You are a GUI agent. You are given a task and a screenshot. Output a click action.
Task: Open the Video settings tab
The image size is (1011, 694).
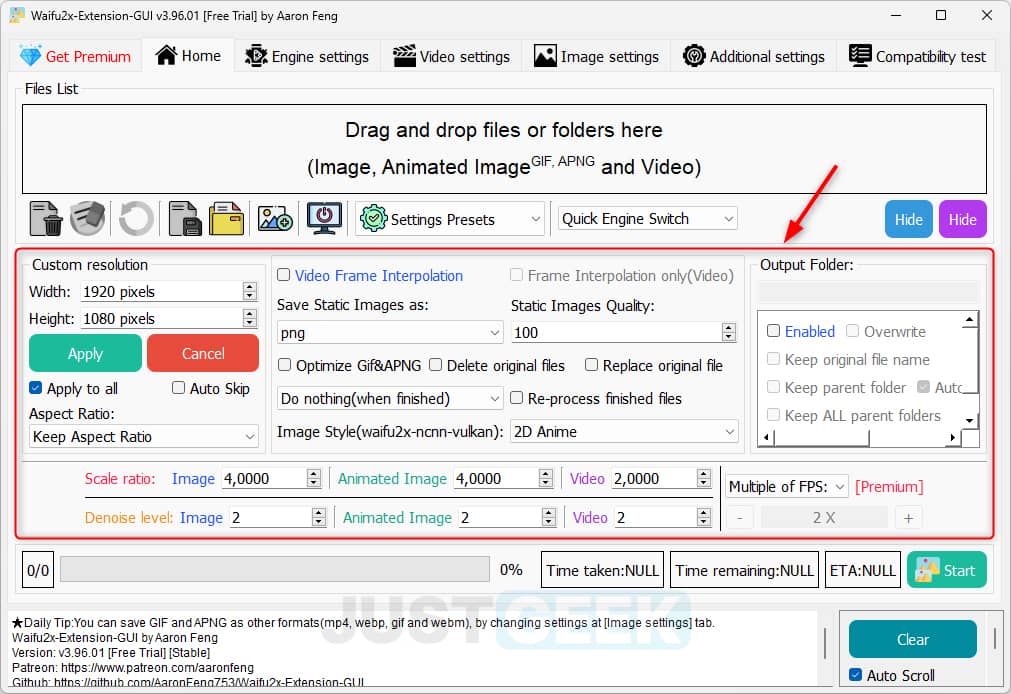click(x=451, y=57)
